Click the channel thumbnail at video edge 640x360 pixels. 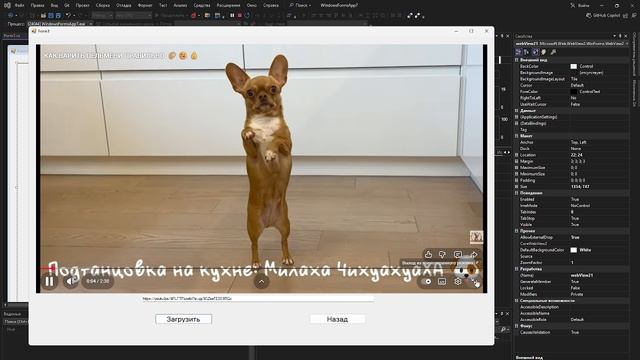476,237
